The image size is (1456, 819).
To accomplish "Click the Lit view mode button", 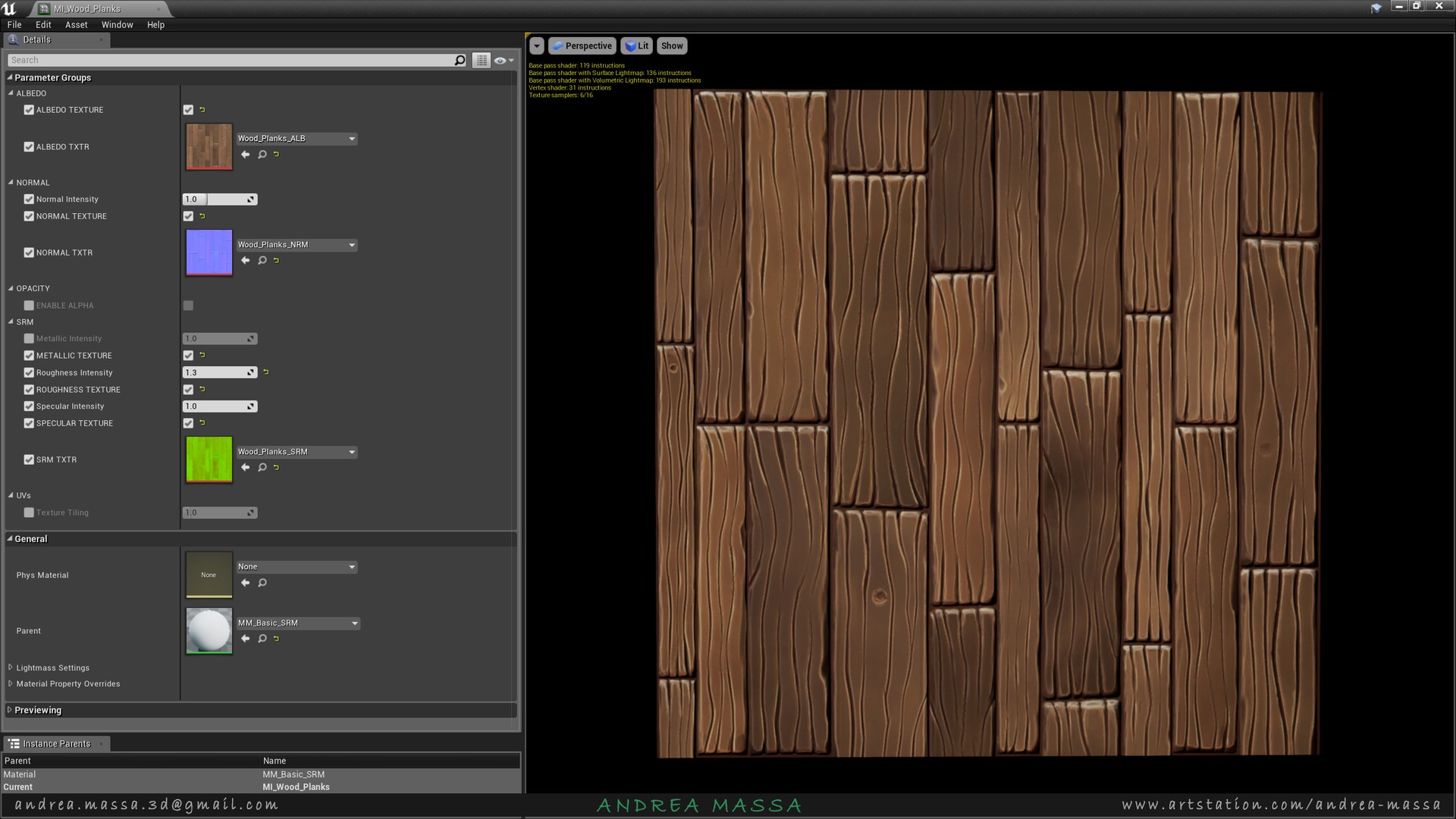I will click(x=636, y=46).
